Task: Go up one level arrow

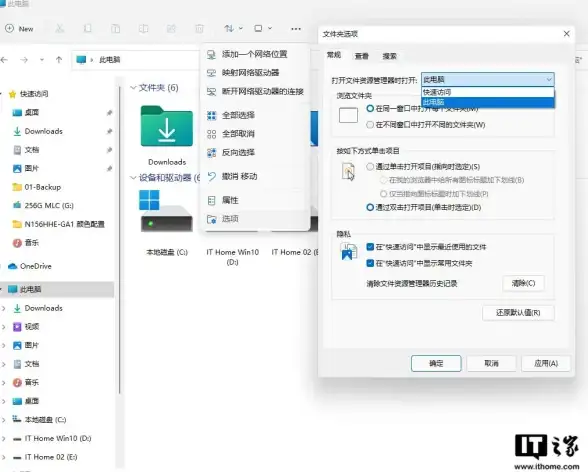Action: coord(59,60)
